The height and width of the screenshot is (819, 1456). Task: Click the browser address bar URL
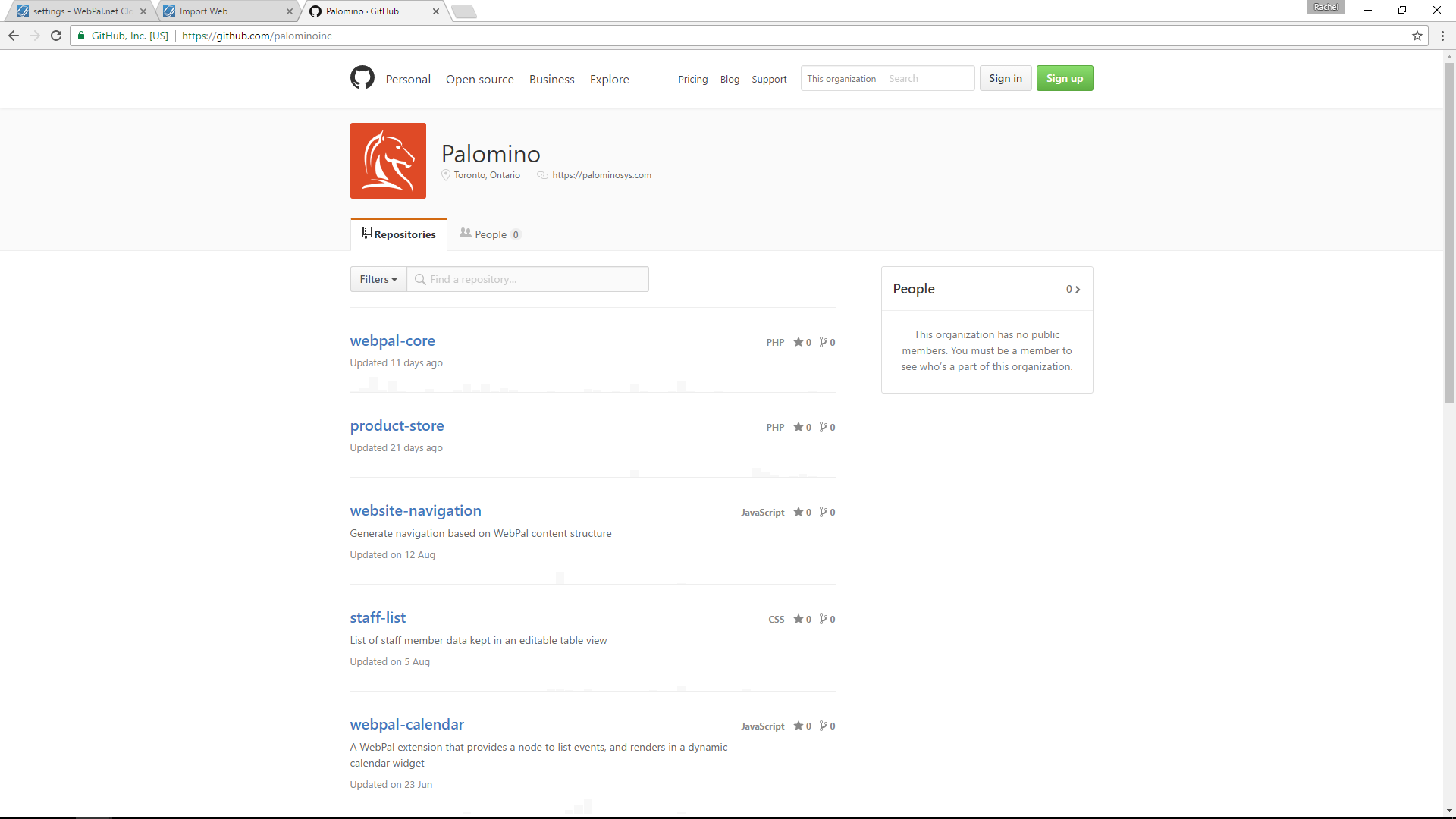(x=257, y=36)
